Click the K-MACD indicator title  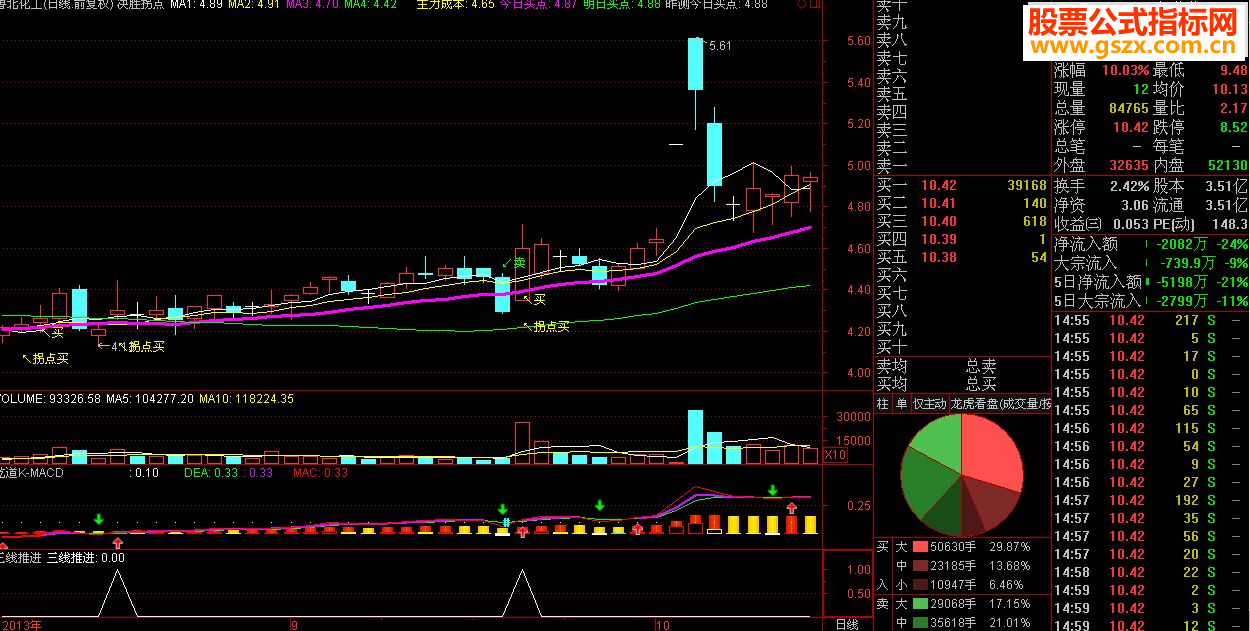32,473
